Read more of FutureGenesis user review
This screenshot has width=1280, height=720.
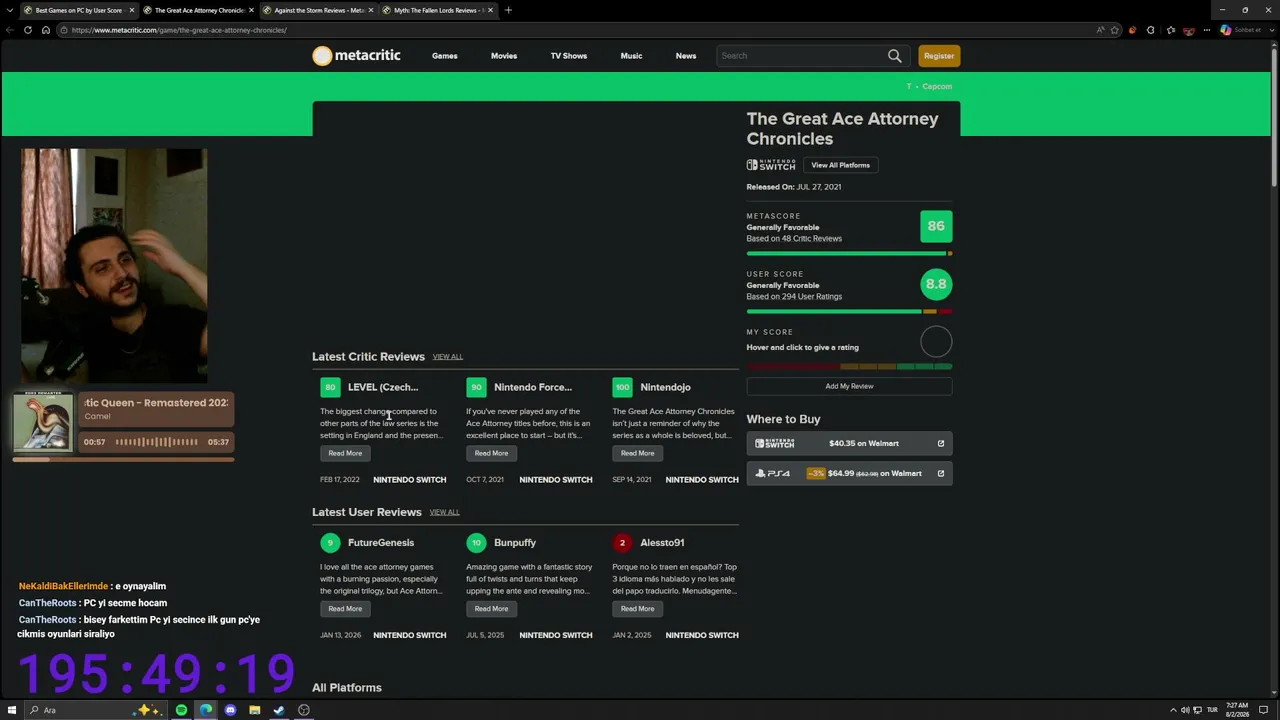(345, 609)
